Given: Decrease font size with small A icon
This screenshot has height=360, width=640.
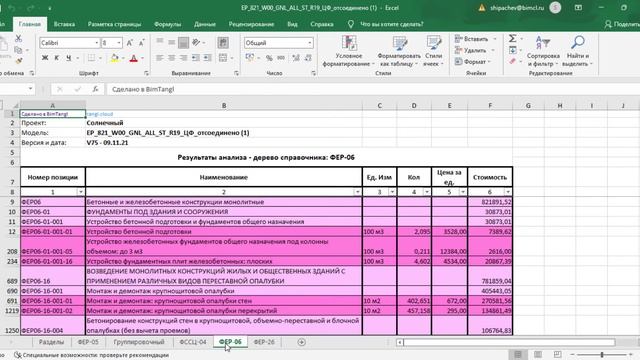Looking at the screenshot, I should [x=142, y=43].
